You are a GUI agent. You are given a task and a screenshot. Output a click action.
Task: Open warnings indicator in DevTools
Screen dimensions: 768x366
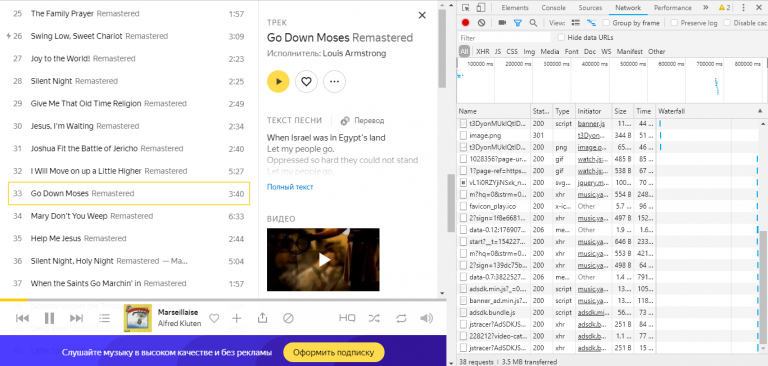point(724,7)
